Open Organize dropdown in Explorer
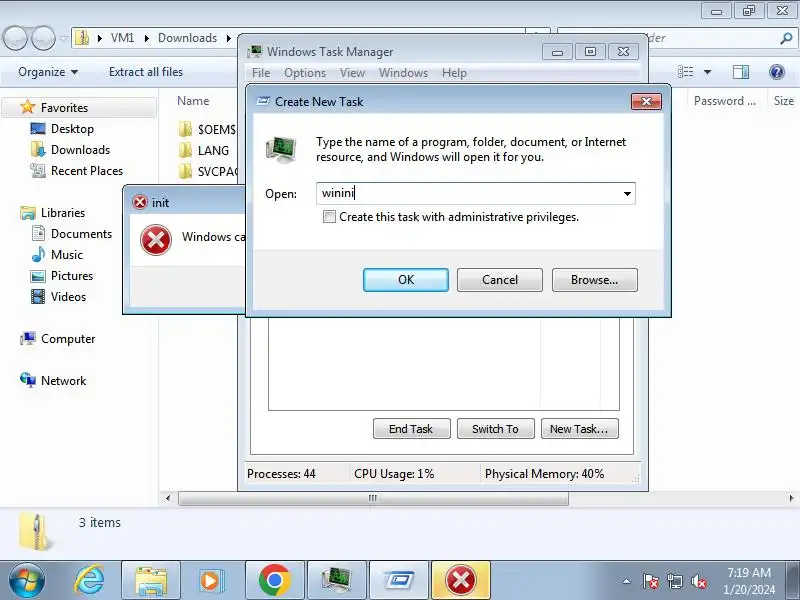This screenshot has height=600, width=800. 48,72
